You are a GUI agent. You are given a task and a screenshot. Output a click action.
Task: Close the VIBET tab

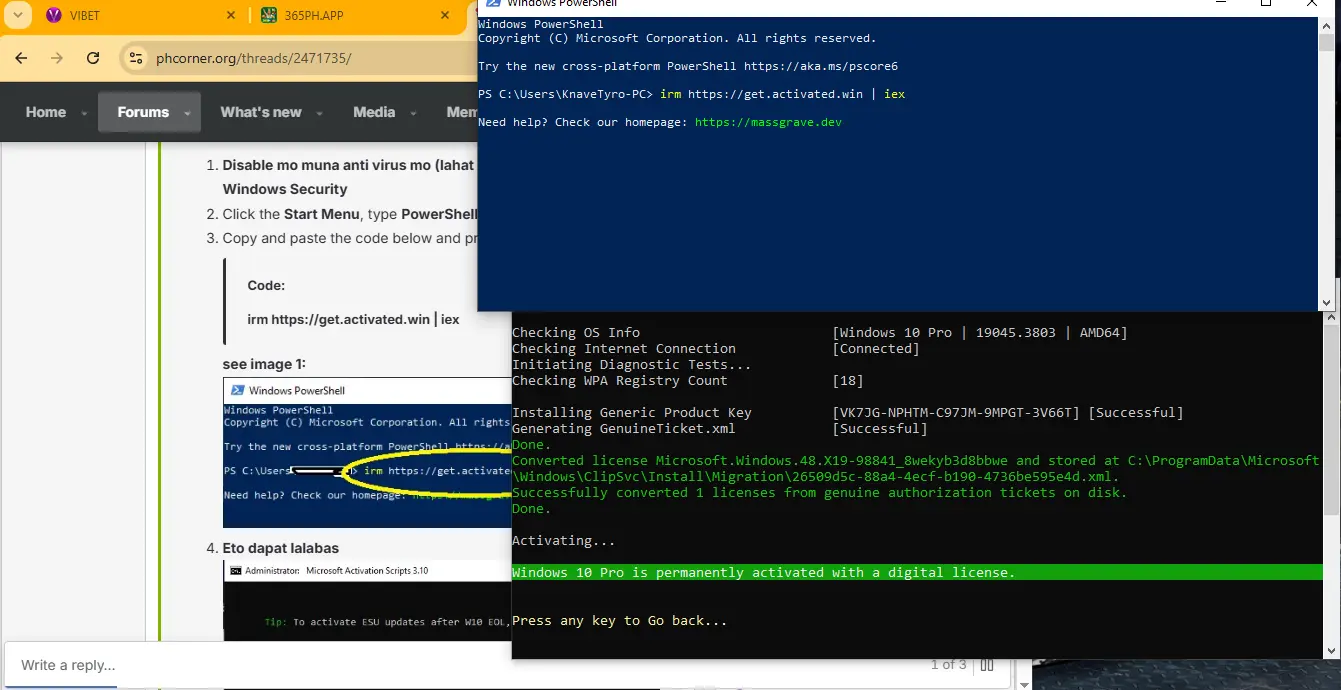click(231, 16)
